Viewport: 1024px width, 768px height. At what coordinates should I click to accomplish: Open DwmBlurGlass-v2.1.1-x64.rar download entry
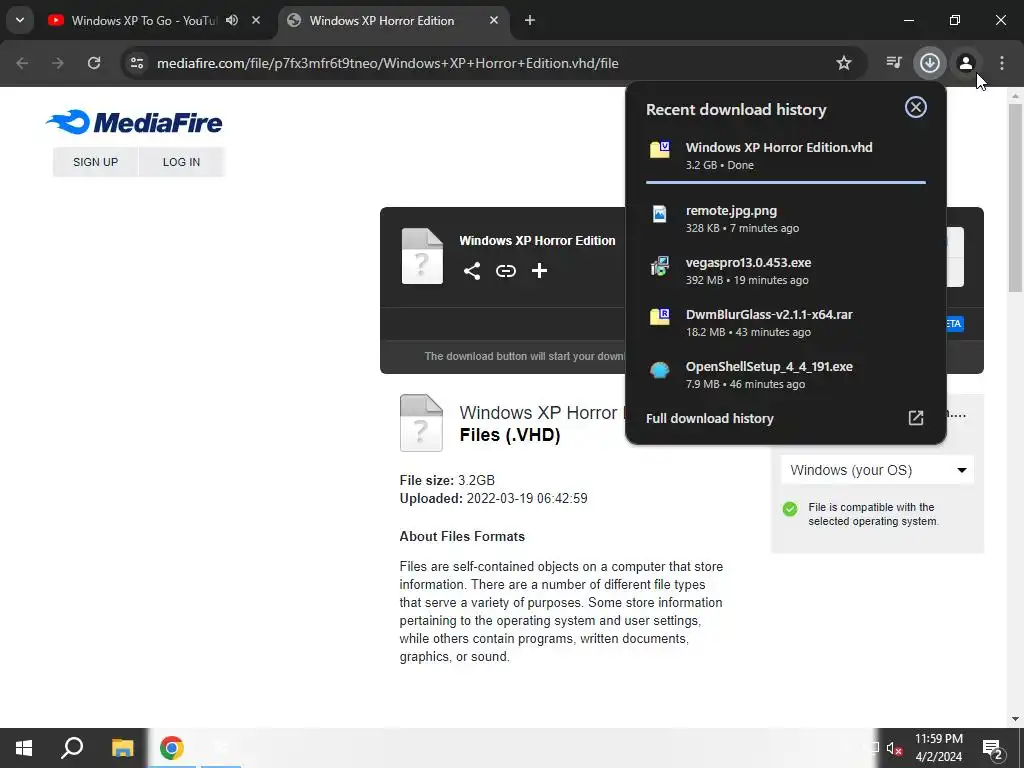coord(786,323)
